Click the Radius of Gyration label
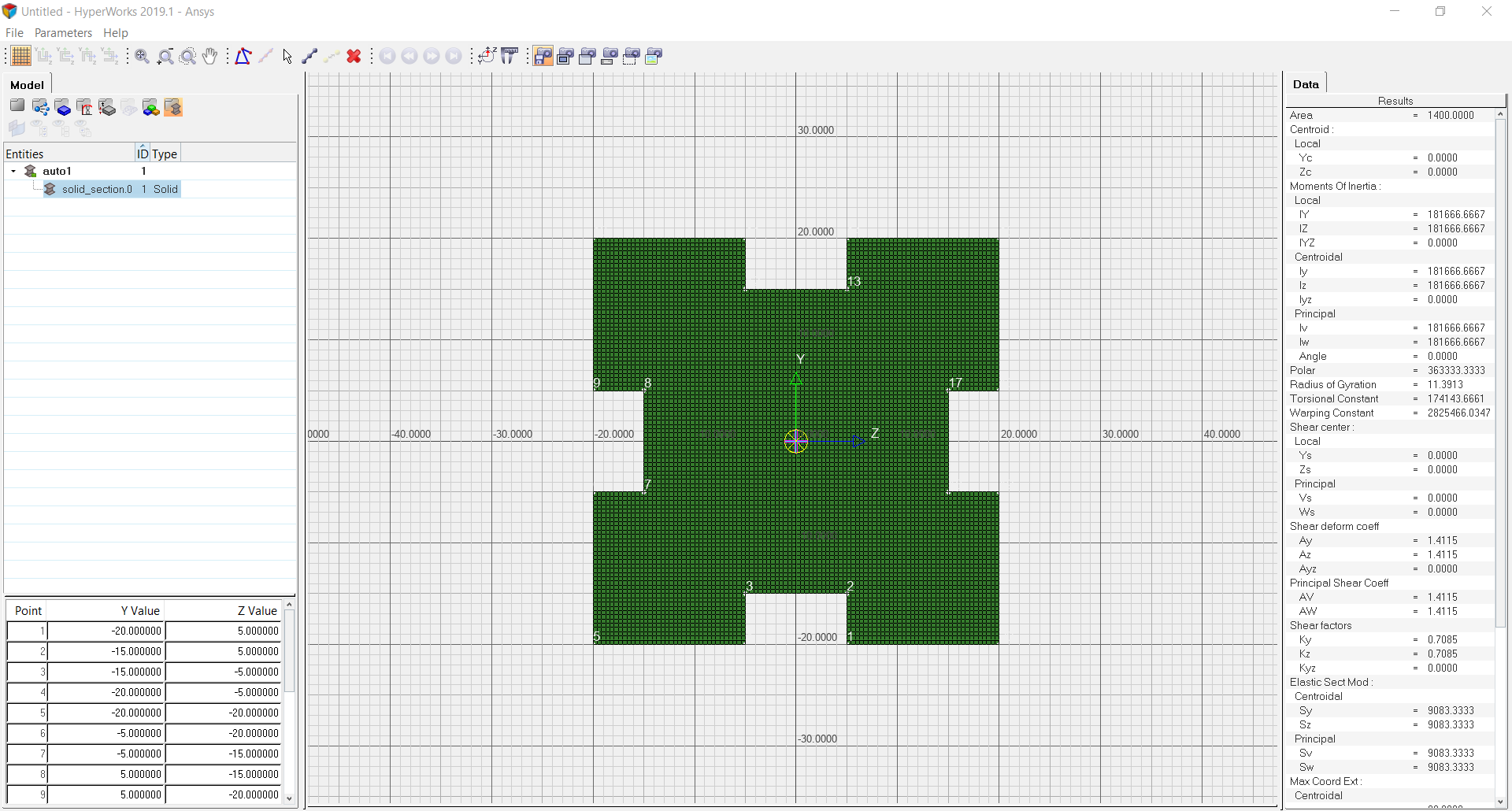Screen dimensions: 1512x811 pyautogui.click(x=1332, y=384)
